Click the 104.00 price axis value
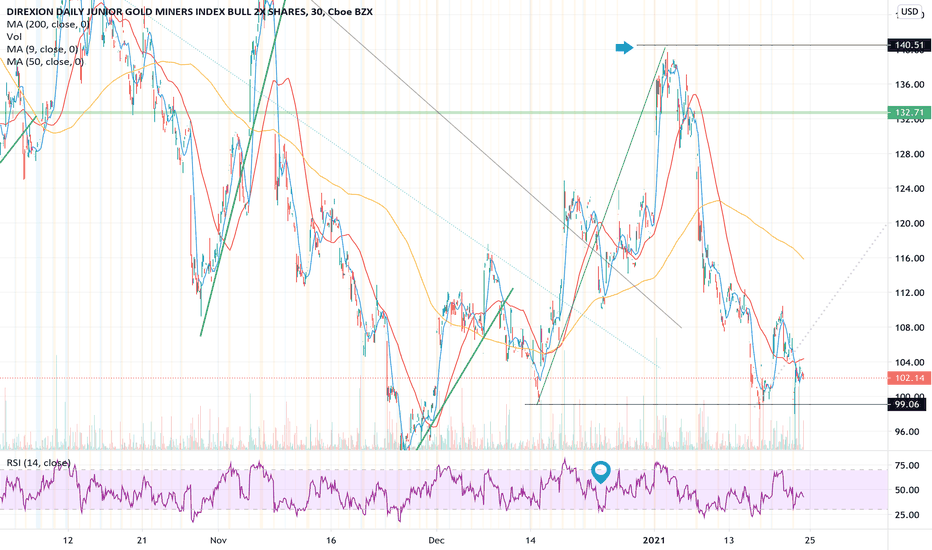 click(x=909, y=362)
